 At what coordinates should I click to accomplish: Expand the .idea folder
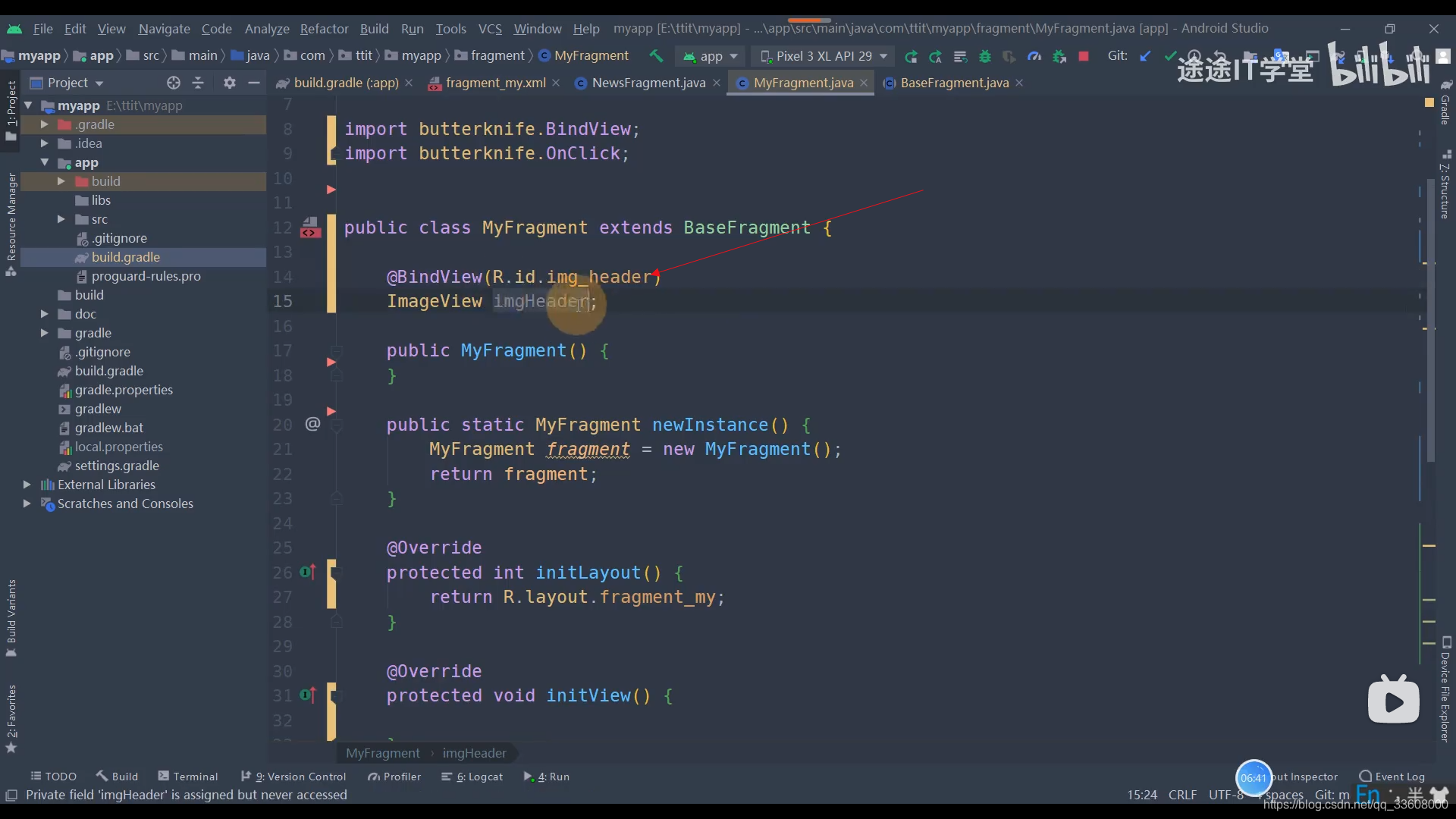point(45,143)
